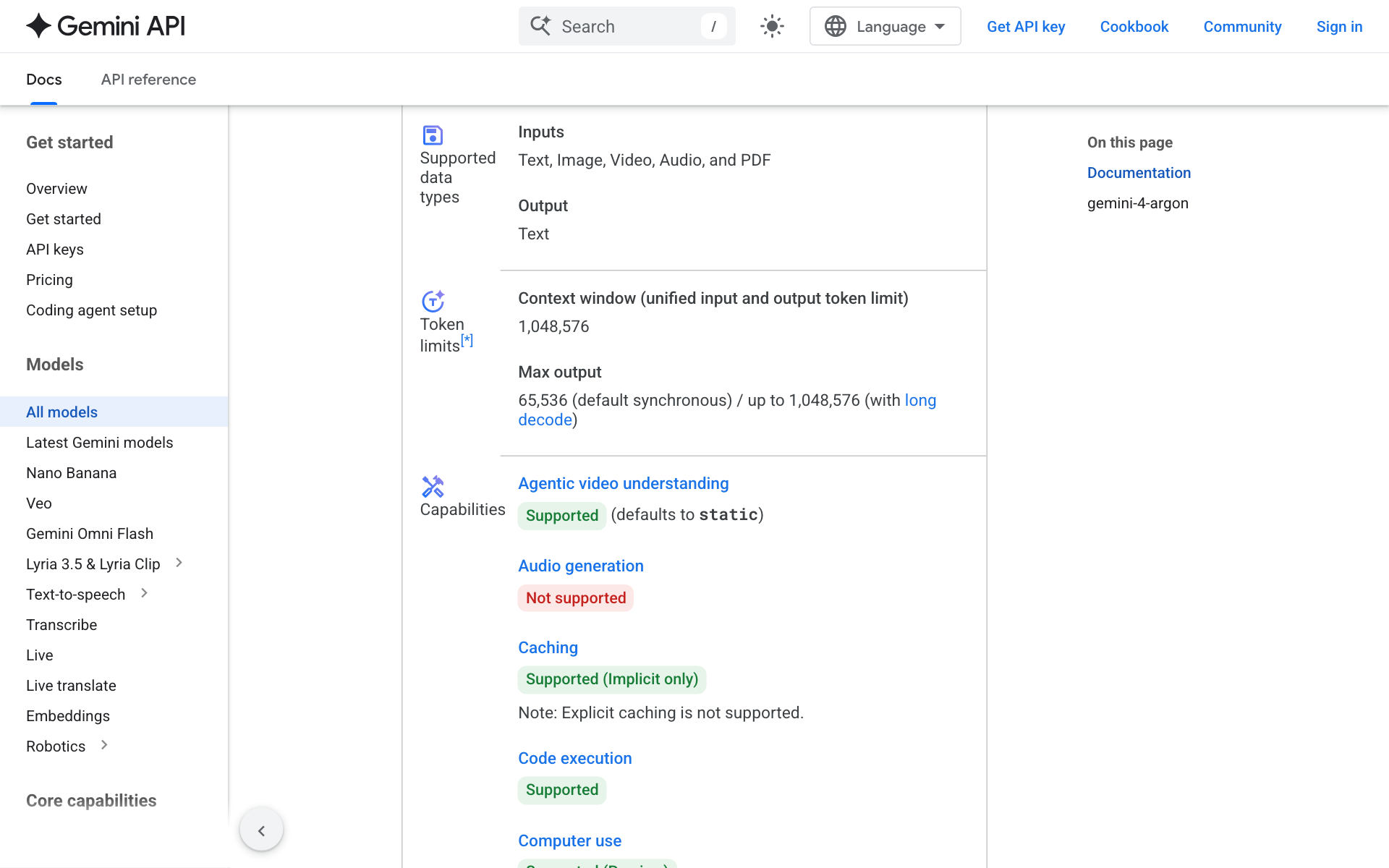Click Sign in

[1339, 27]
